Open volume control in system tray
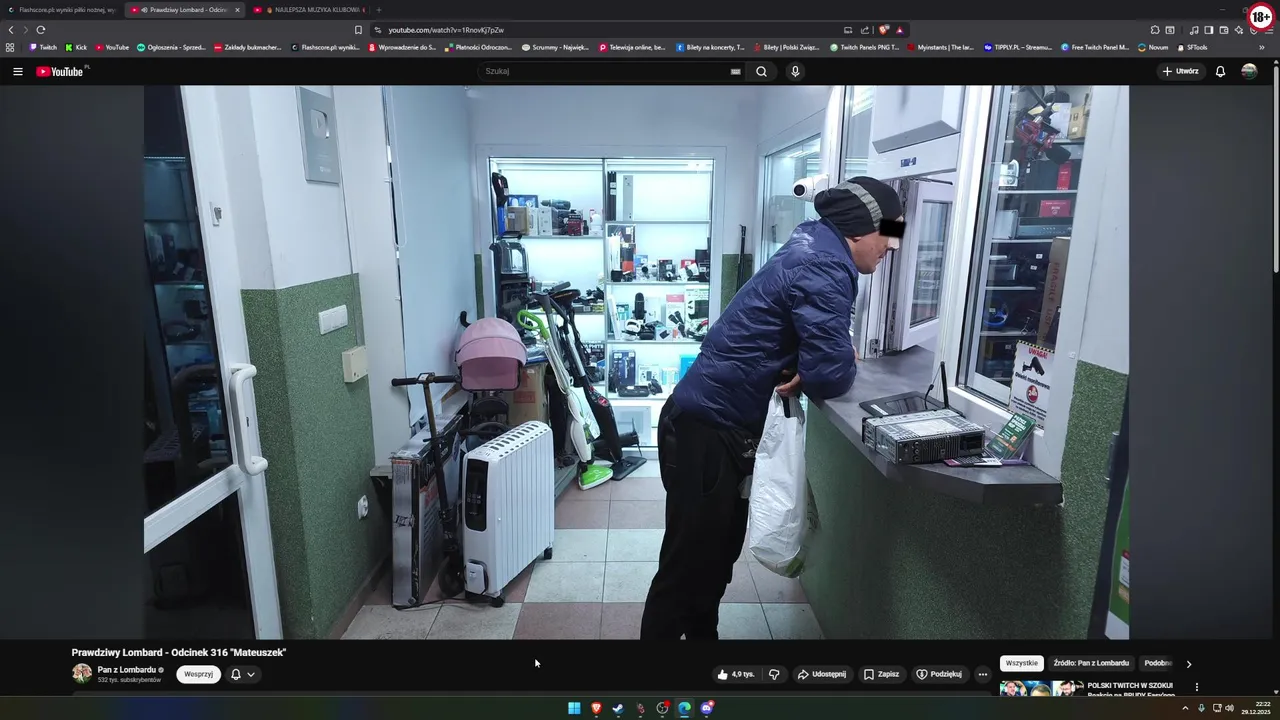This screenshot has height=720, width=1280. [1229, 708]
